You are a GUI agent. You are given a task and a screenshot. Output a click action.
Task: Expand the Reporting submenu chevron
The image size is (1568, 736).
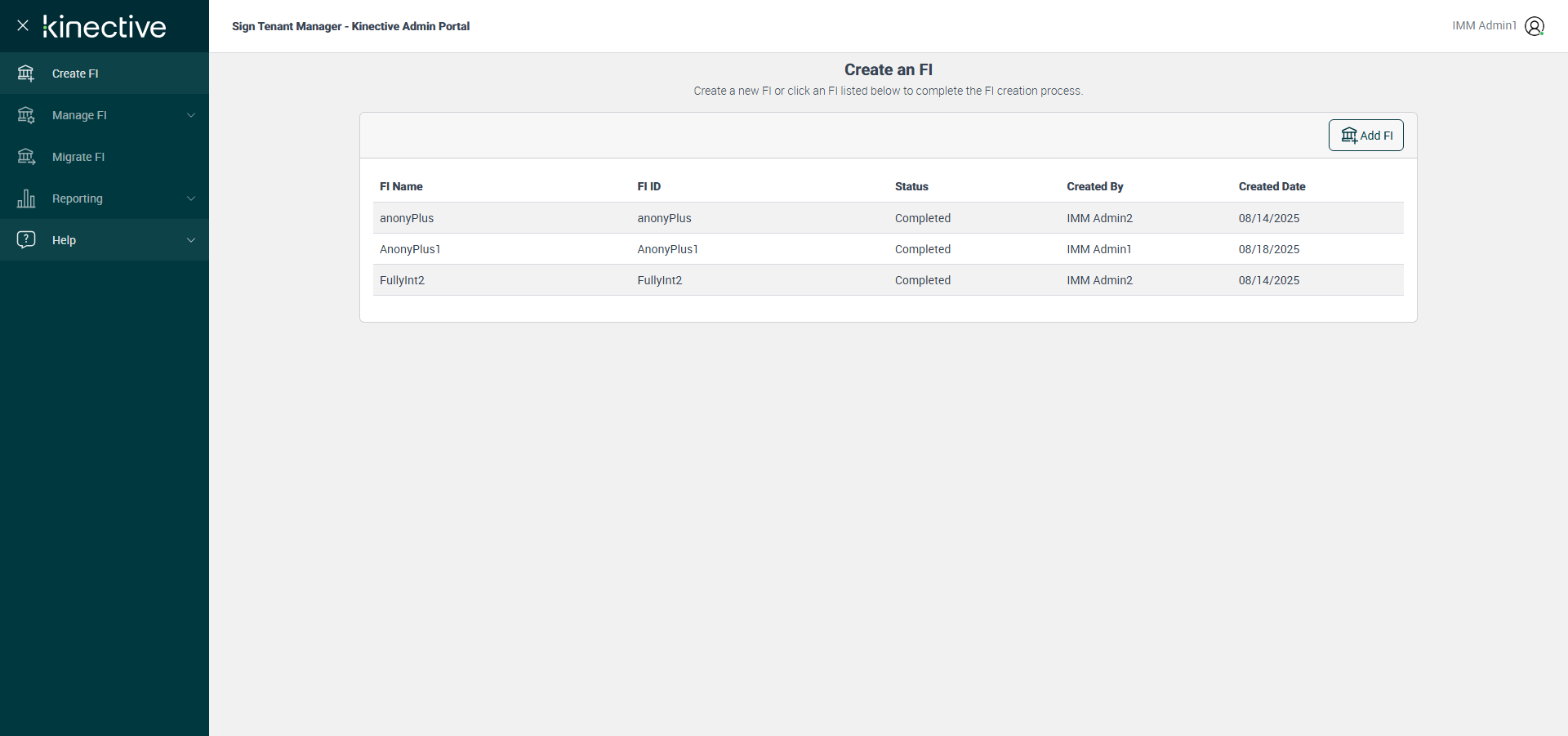[191, 198]
